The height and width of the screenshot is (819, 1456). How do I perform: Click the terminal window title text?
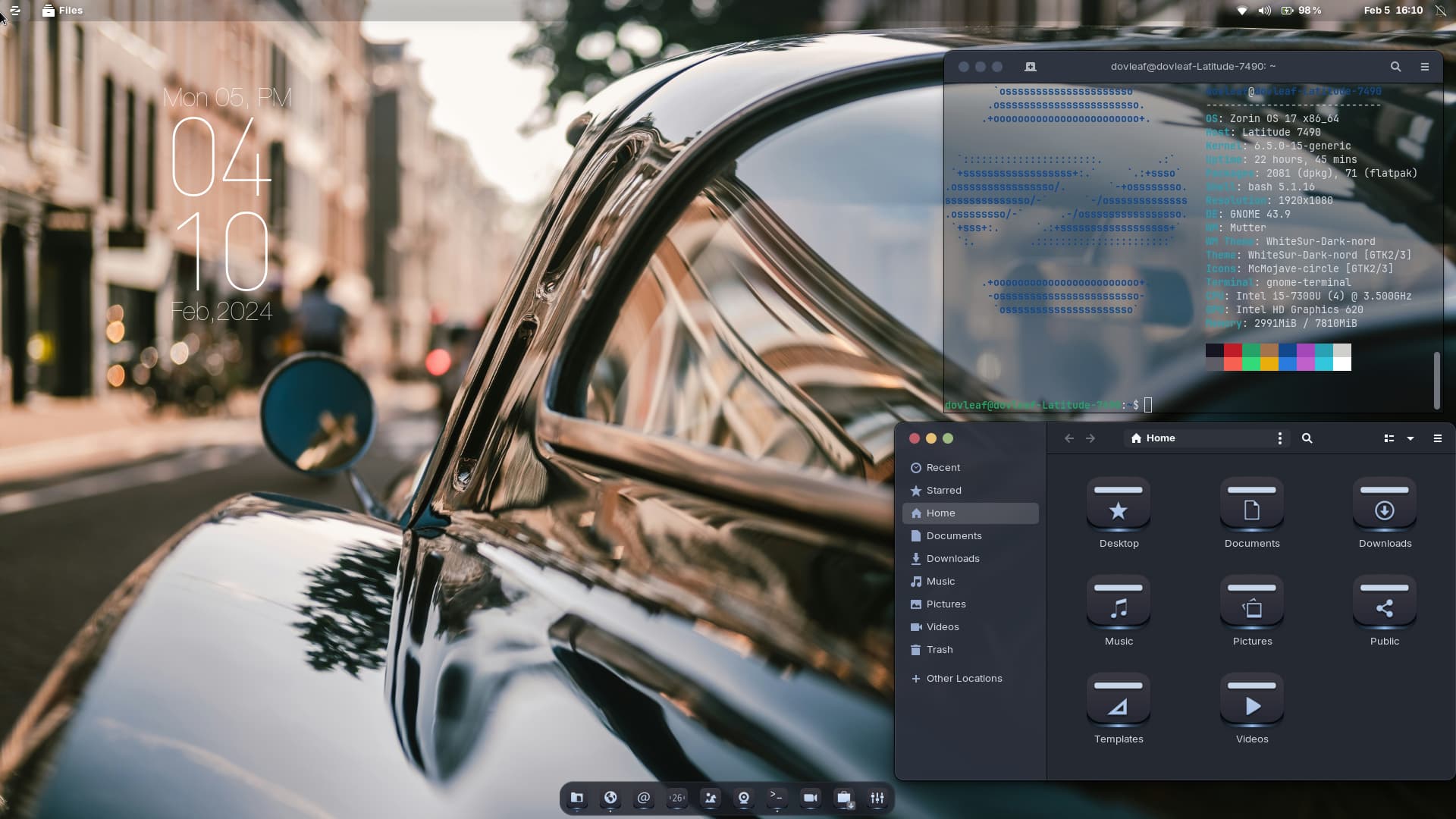click(x=1193, y=67)
